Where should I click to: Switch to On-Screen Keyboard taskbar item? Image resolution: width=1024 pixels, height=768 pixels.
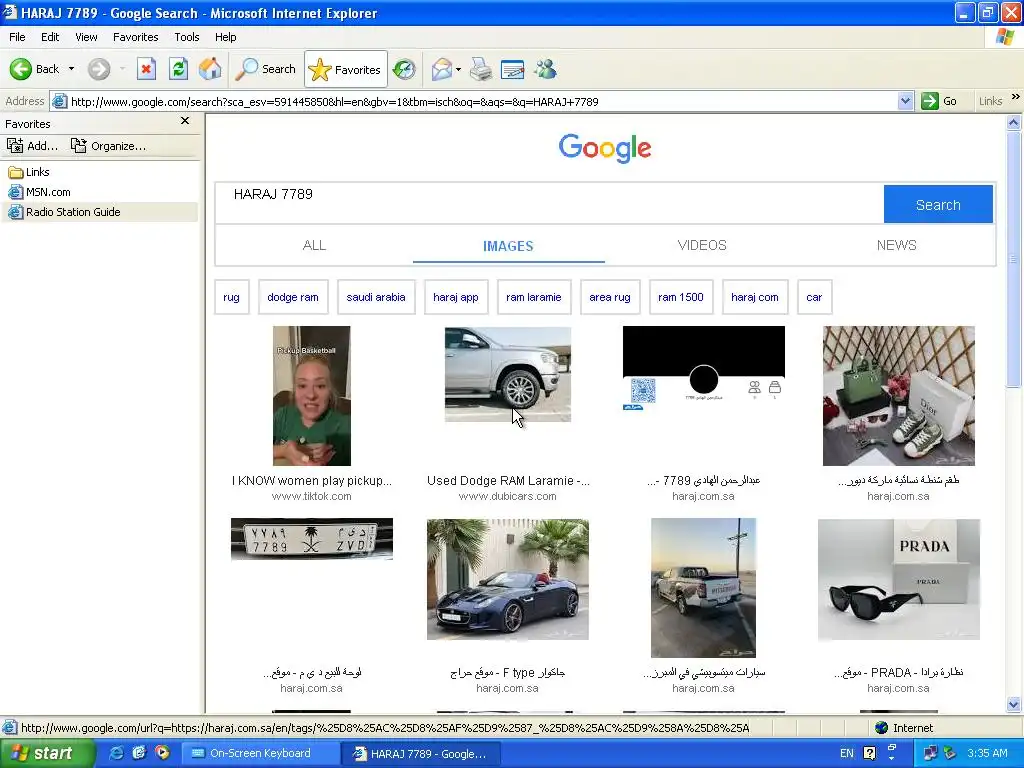click(x=260, y=753)
